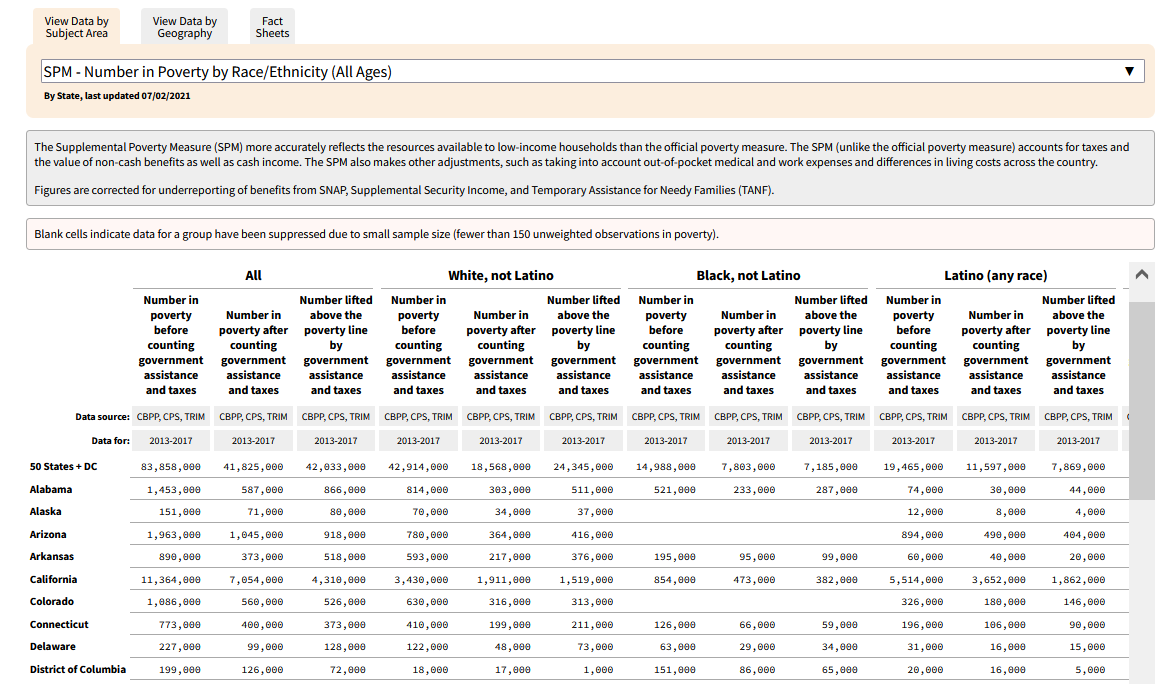1164x684 pixels.
Task: Click 50 States value 14,988,000
Action: coord(666,467)
